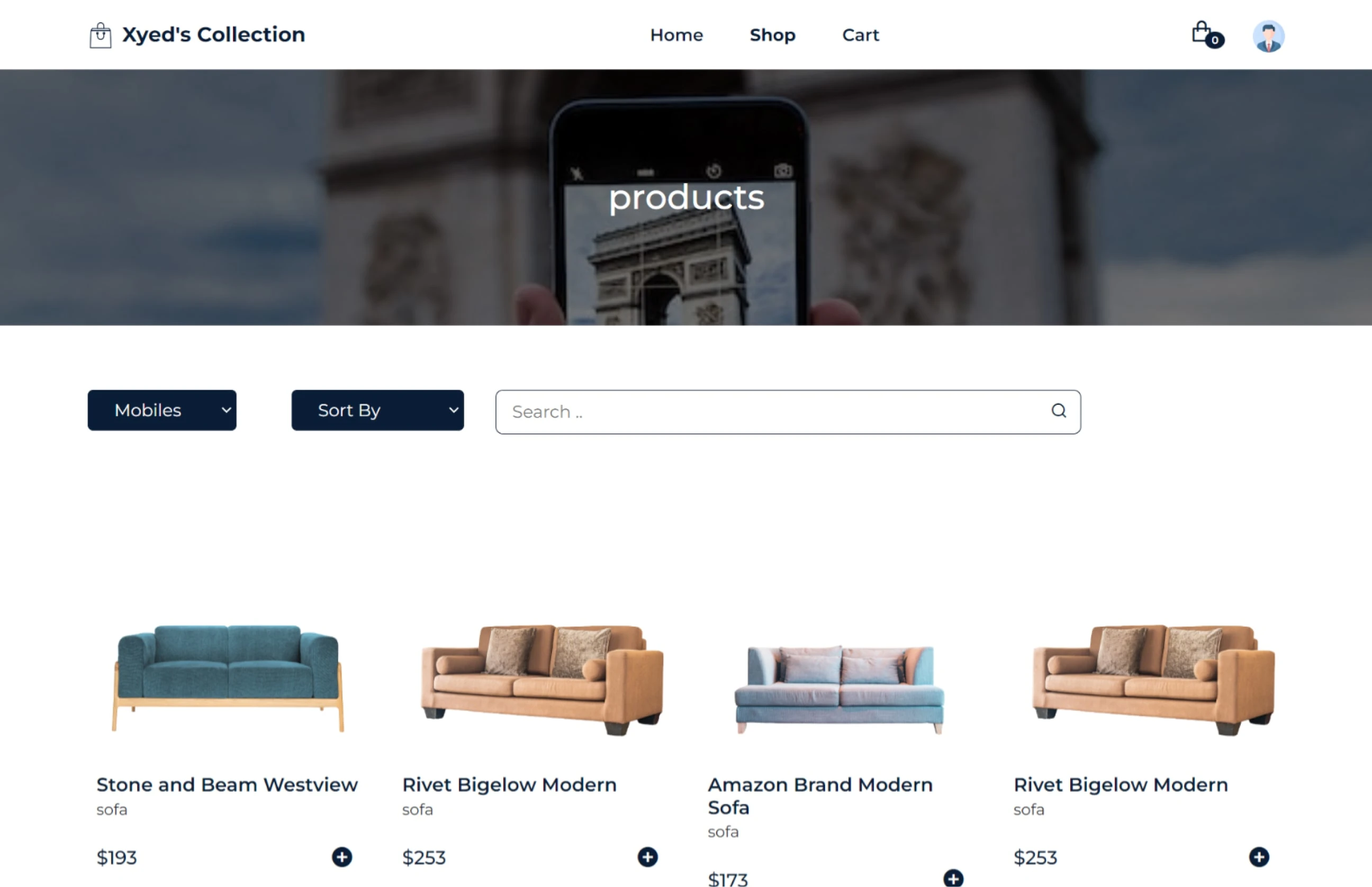View the first Rivet Bigelow sofa thumbnail

tap(542, 680)
